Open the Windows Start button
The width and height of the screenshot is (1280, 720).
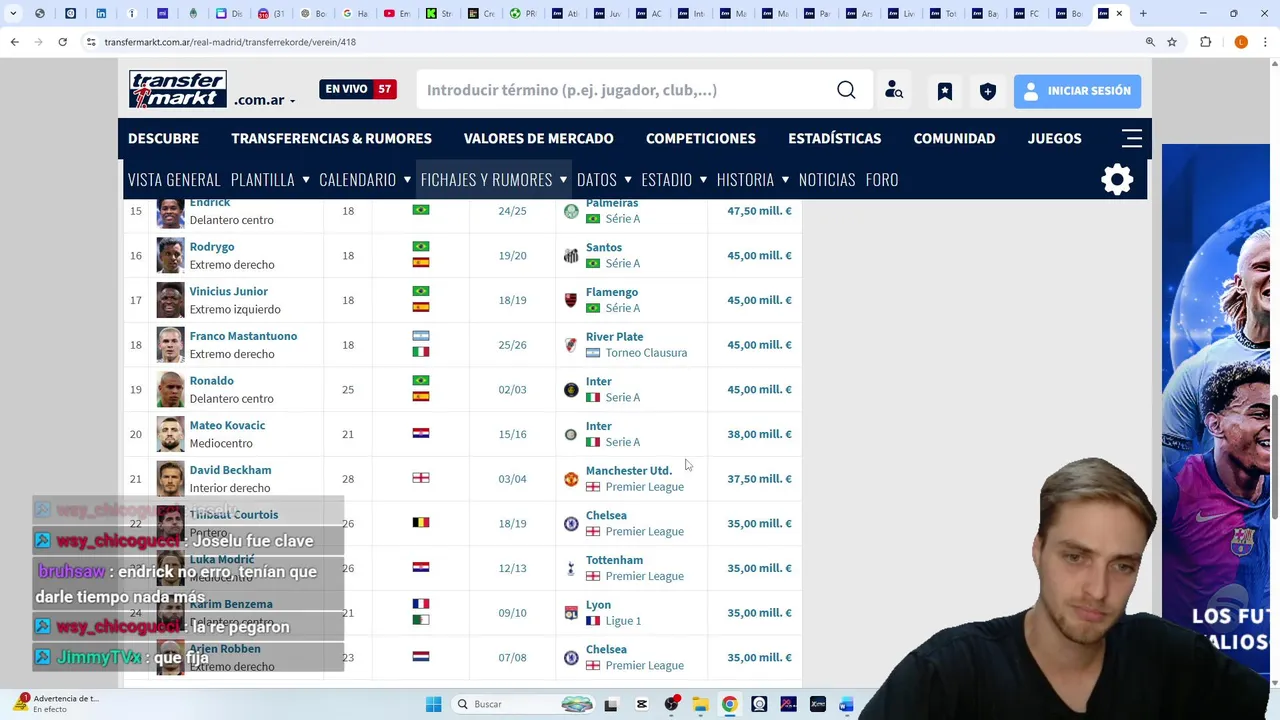pyautogui.click(x=433, y=704)
